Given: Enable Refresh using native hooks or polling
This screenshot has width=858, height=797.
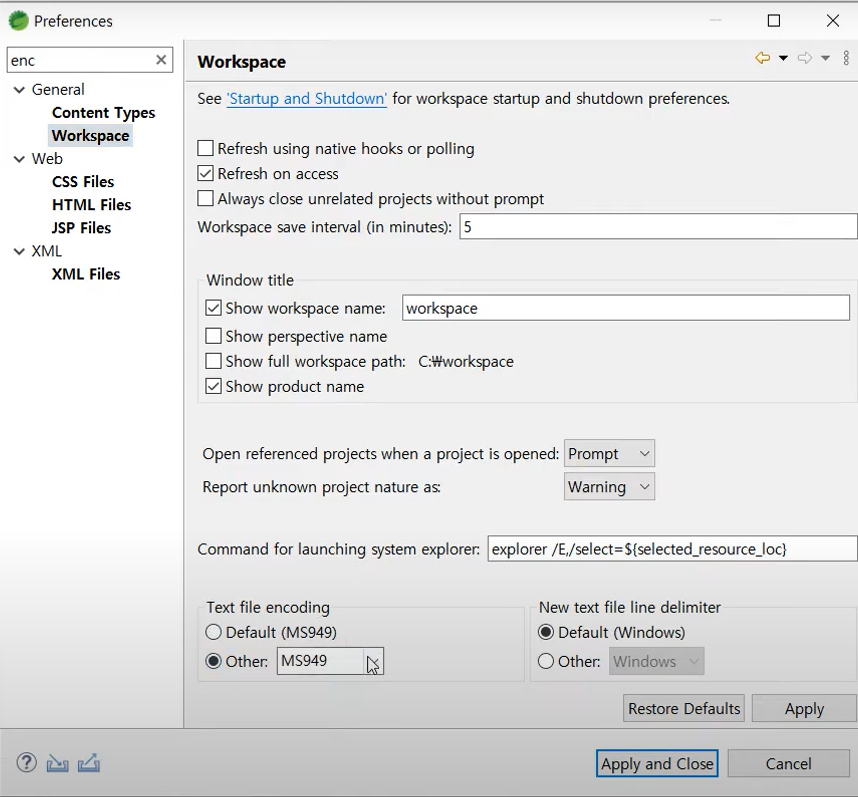Looking at the screenshot, I should (x=205, y=148).
